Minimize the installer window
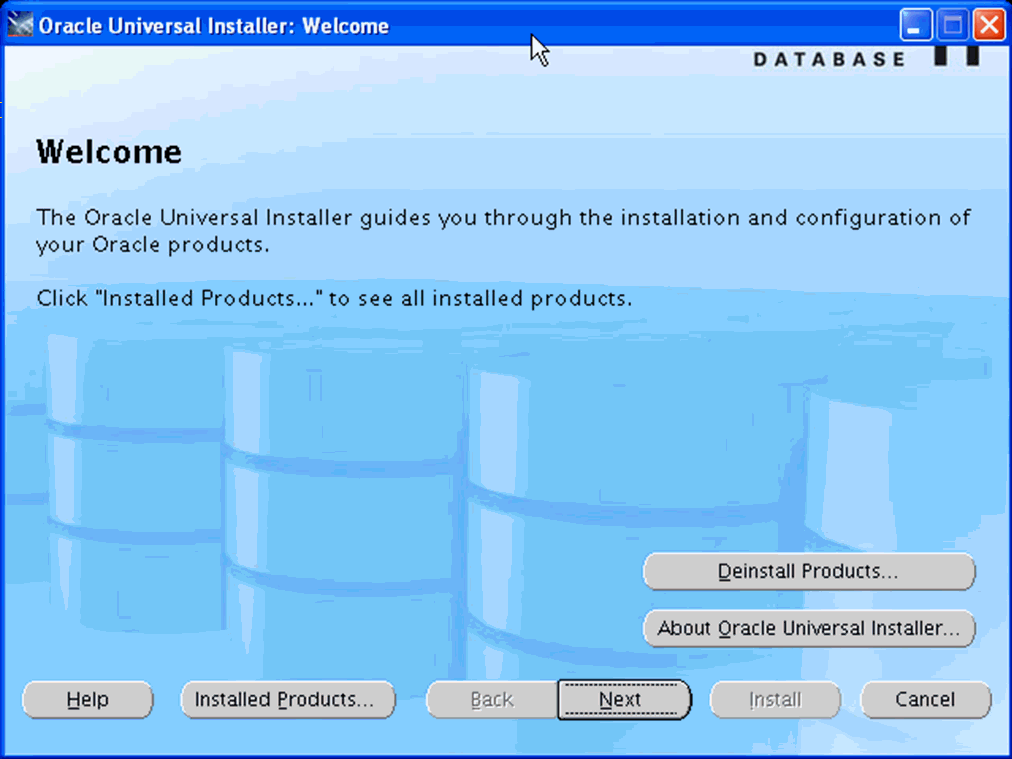The height and width of the screenshot is (759, 1012). [x=915, y=25]
